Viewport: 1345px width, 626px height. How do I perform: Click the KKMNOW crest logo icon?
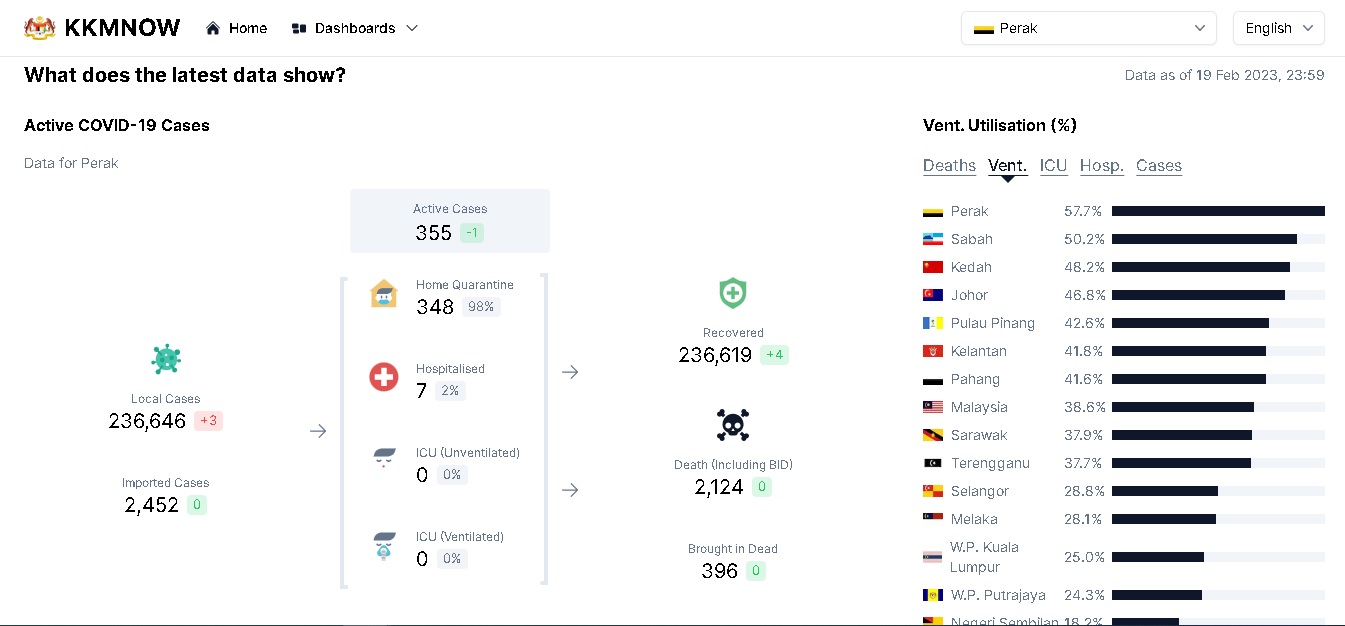(x=39, y=28)
